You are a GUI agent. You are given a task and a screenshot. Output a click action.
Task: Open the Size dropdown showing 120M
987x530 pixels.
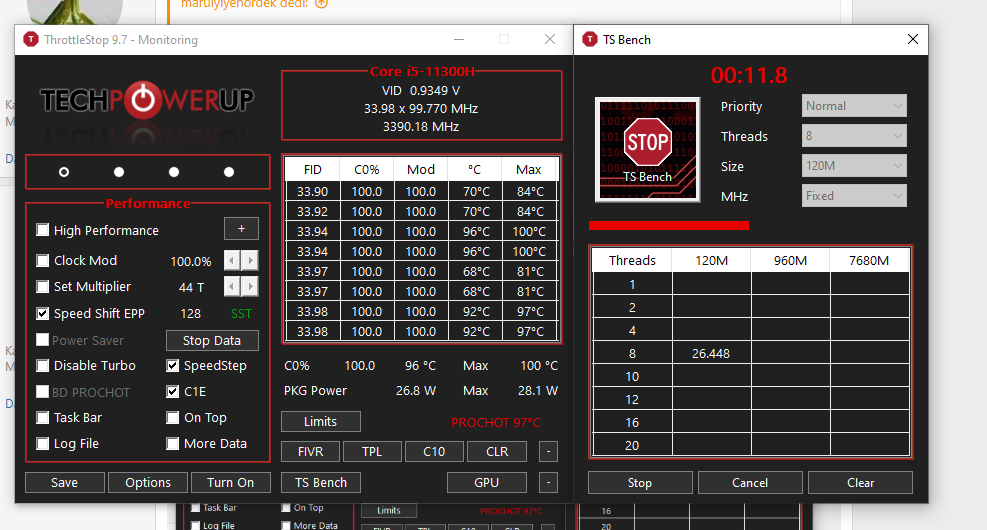(854, 166)
